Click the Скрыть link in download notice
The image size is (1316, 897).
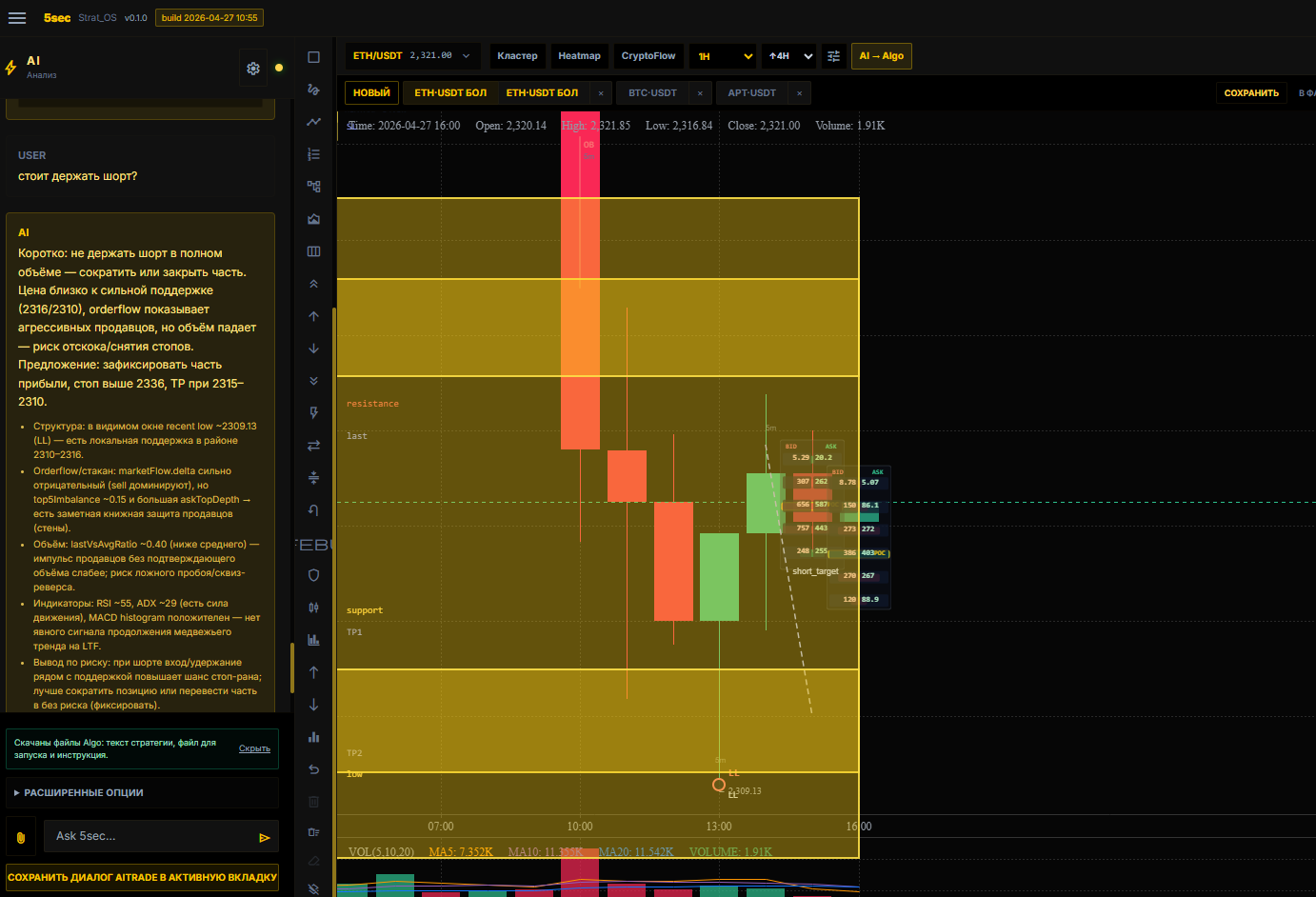pyautogui.click(x=254, y=748)
